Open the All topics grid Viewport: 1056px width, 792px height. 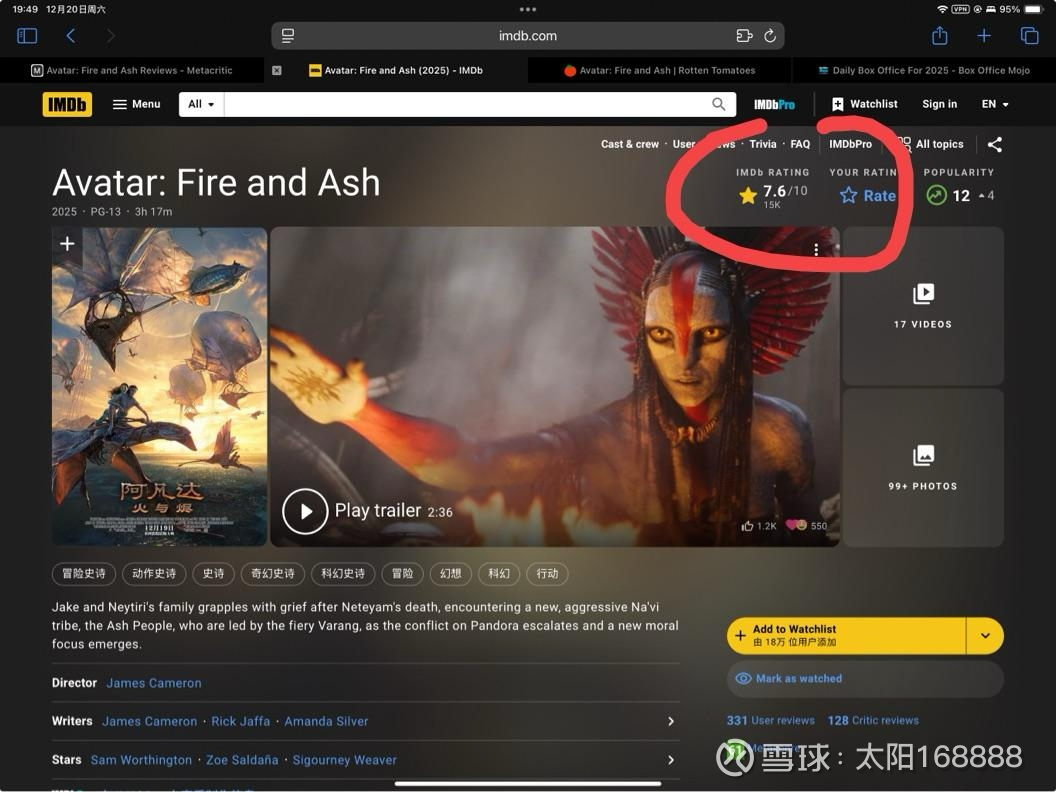[932, 144]
